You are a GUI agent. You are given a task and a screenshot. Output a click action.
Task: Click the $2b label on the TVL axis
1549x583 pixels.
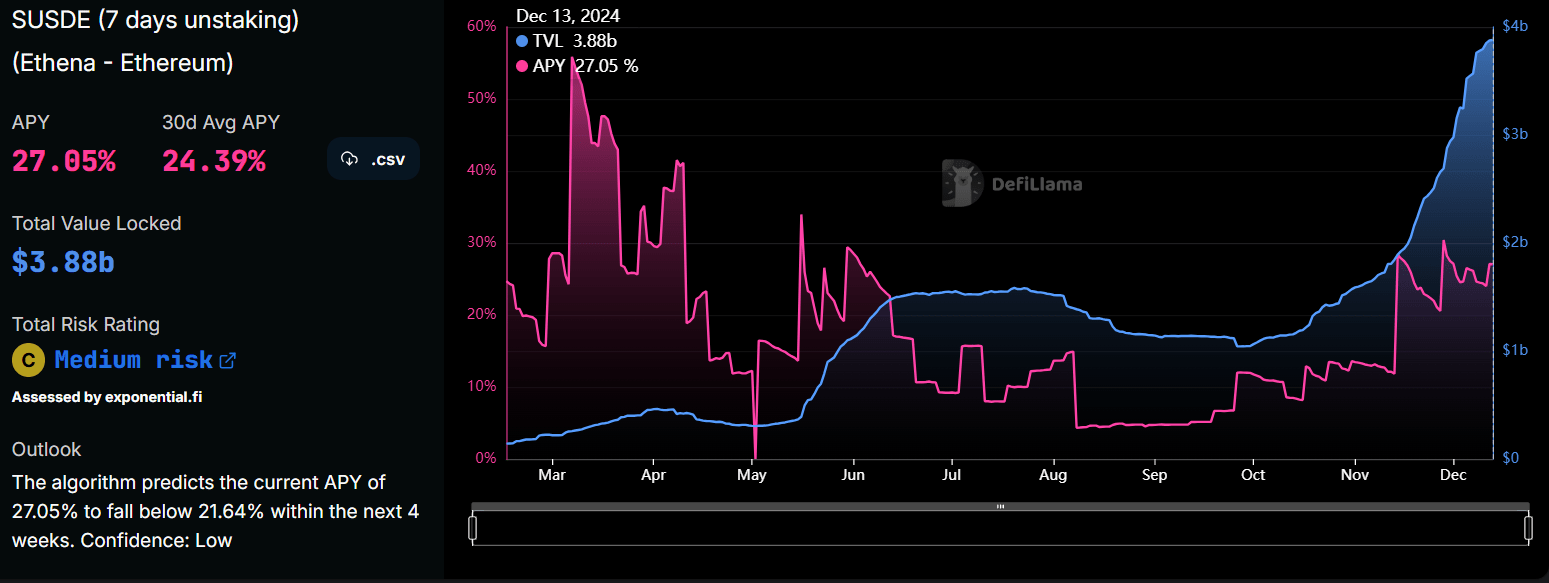click(1516, 242)
